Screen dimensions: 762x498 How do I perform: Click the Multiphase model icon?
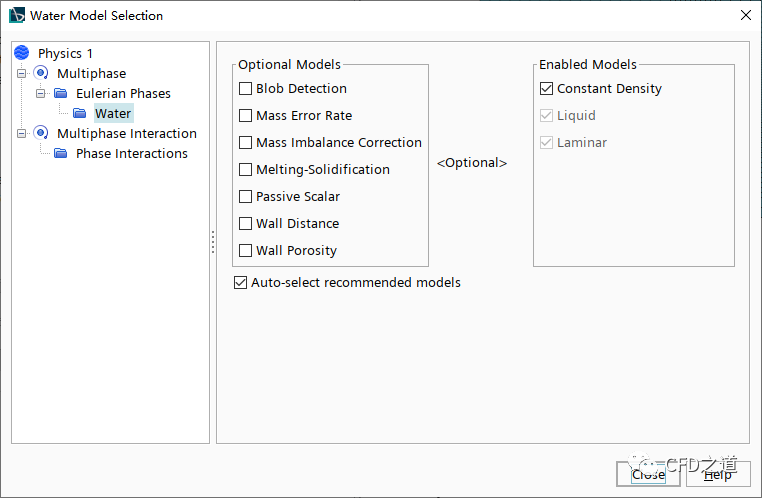click(41, 73)
